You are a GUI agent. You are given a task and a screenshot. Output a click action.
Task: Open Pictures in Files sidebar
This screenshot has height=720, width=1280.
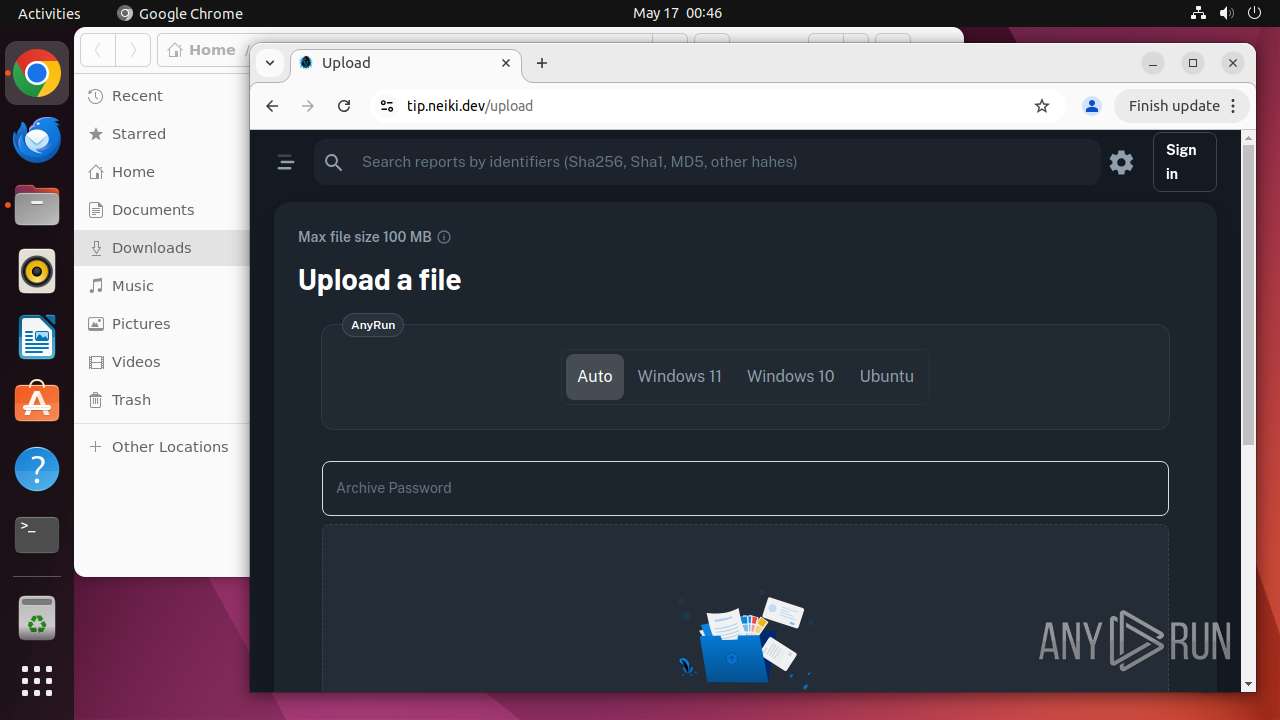162,324
